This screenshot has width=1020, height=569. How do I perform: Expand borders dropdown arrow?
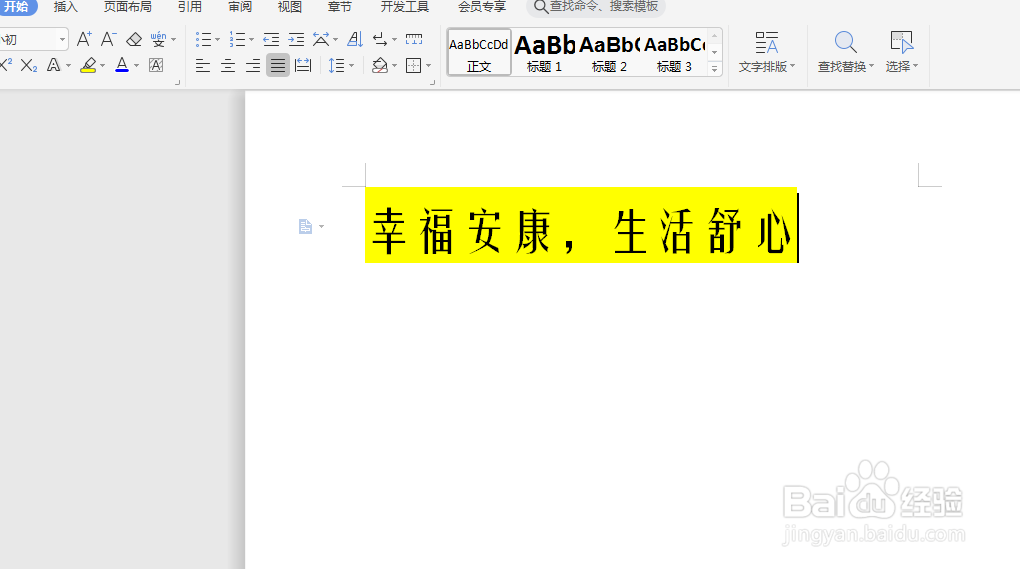pyautogui.click(x=429, y=66)
